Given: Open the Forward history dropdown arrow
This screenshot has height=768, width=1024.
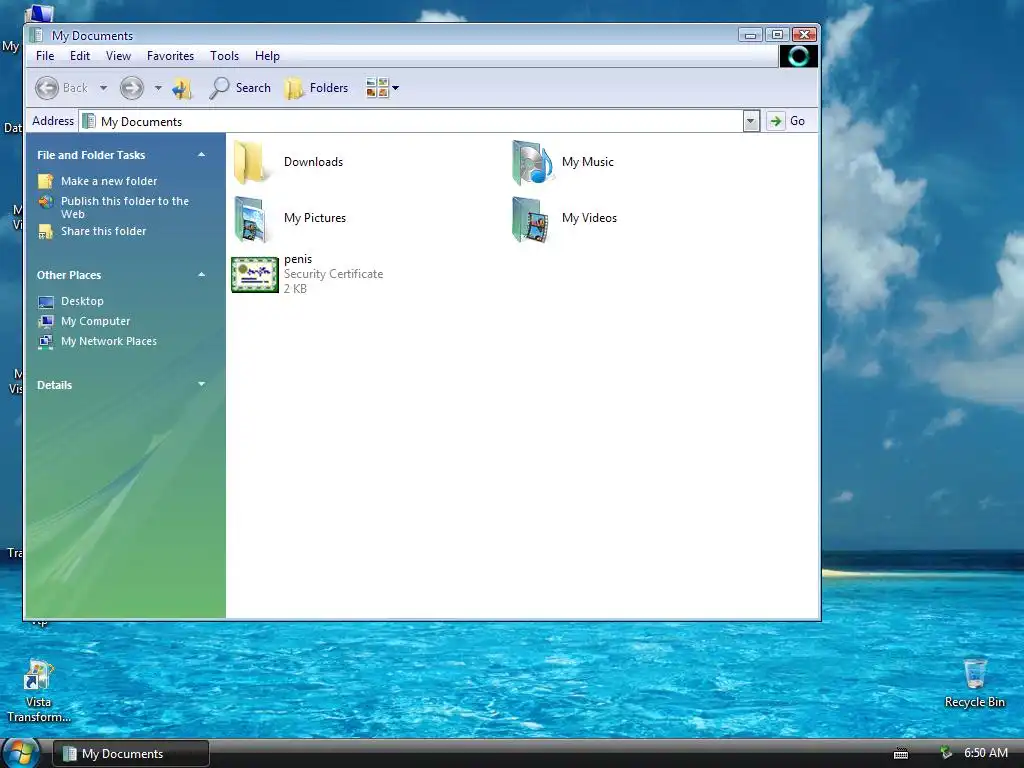Looking at the screenshot, I should point(158,88).
